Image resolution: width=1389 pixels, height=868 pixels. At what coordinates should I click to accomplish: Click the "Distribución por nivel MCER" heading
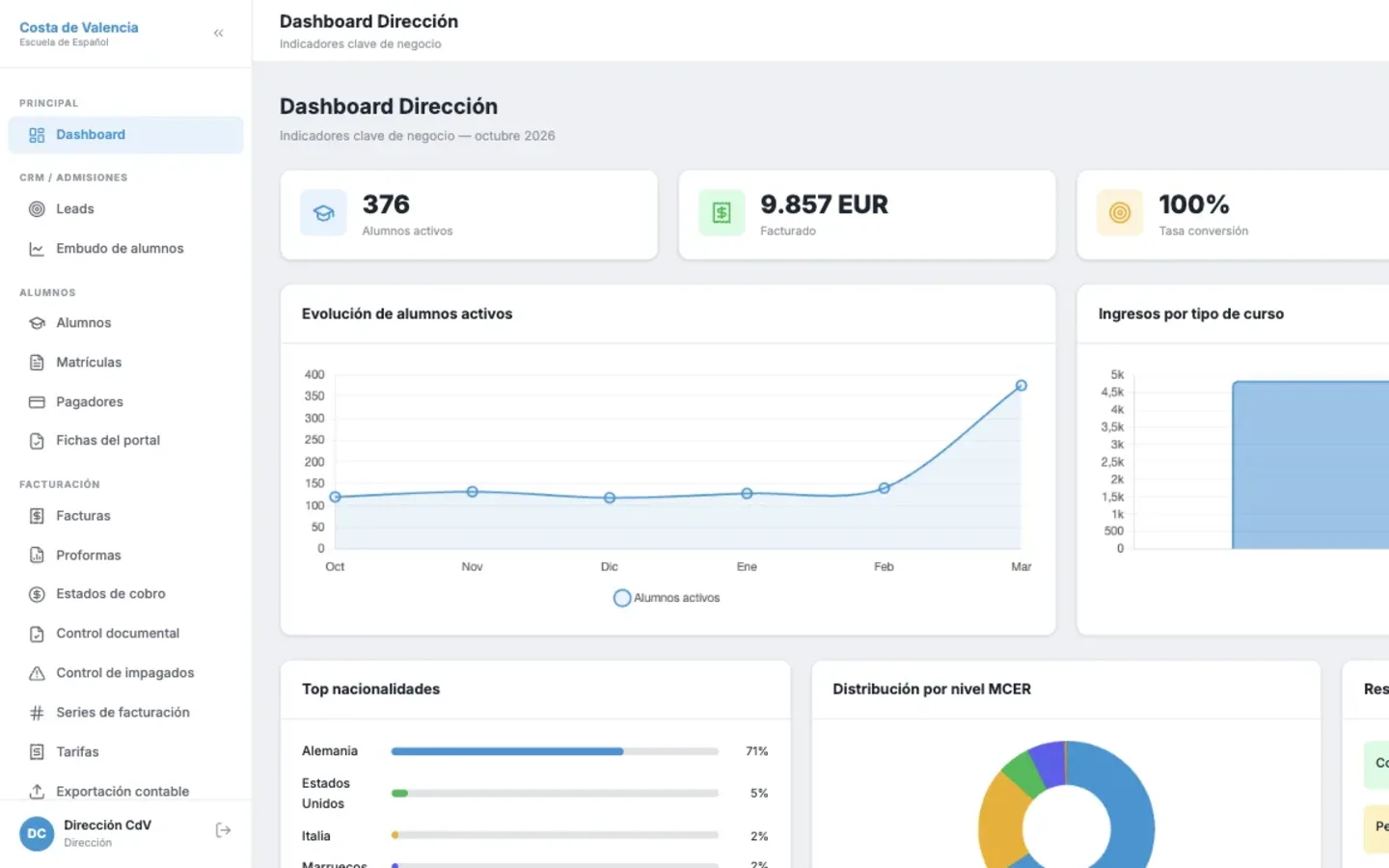(932, 690)
